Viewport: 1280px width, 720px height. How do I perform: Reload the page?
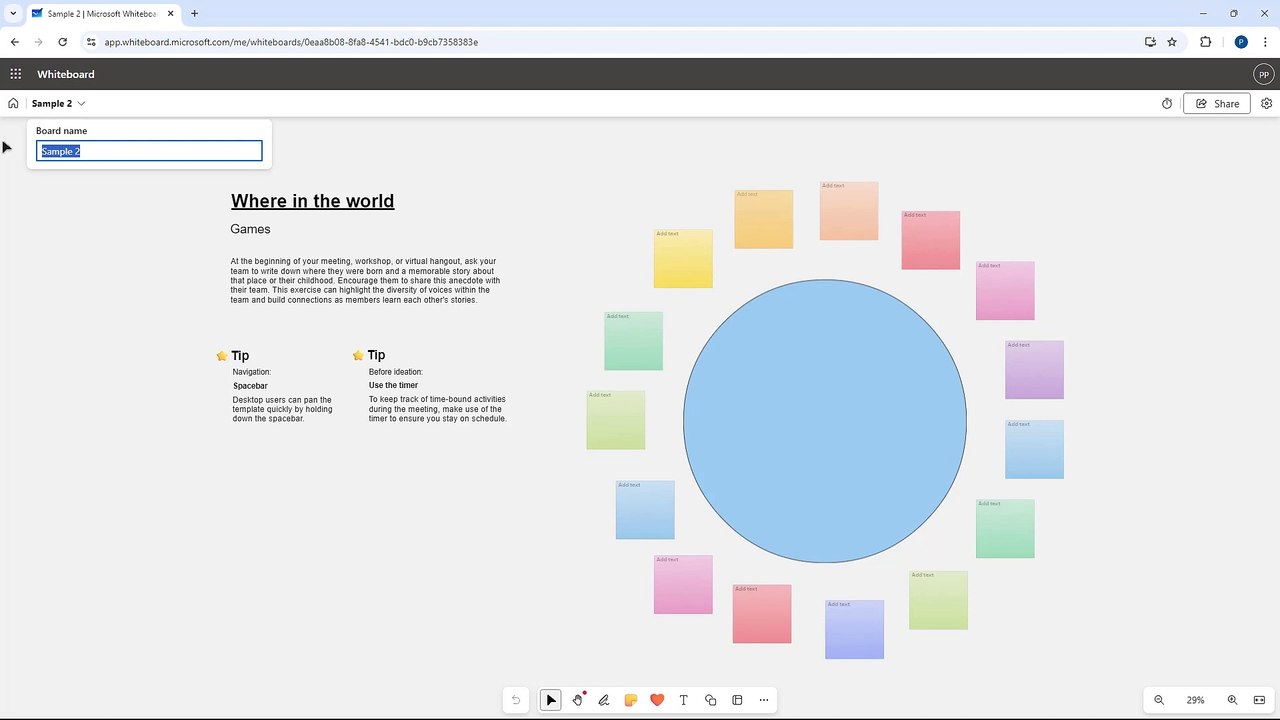pos(63,42)
